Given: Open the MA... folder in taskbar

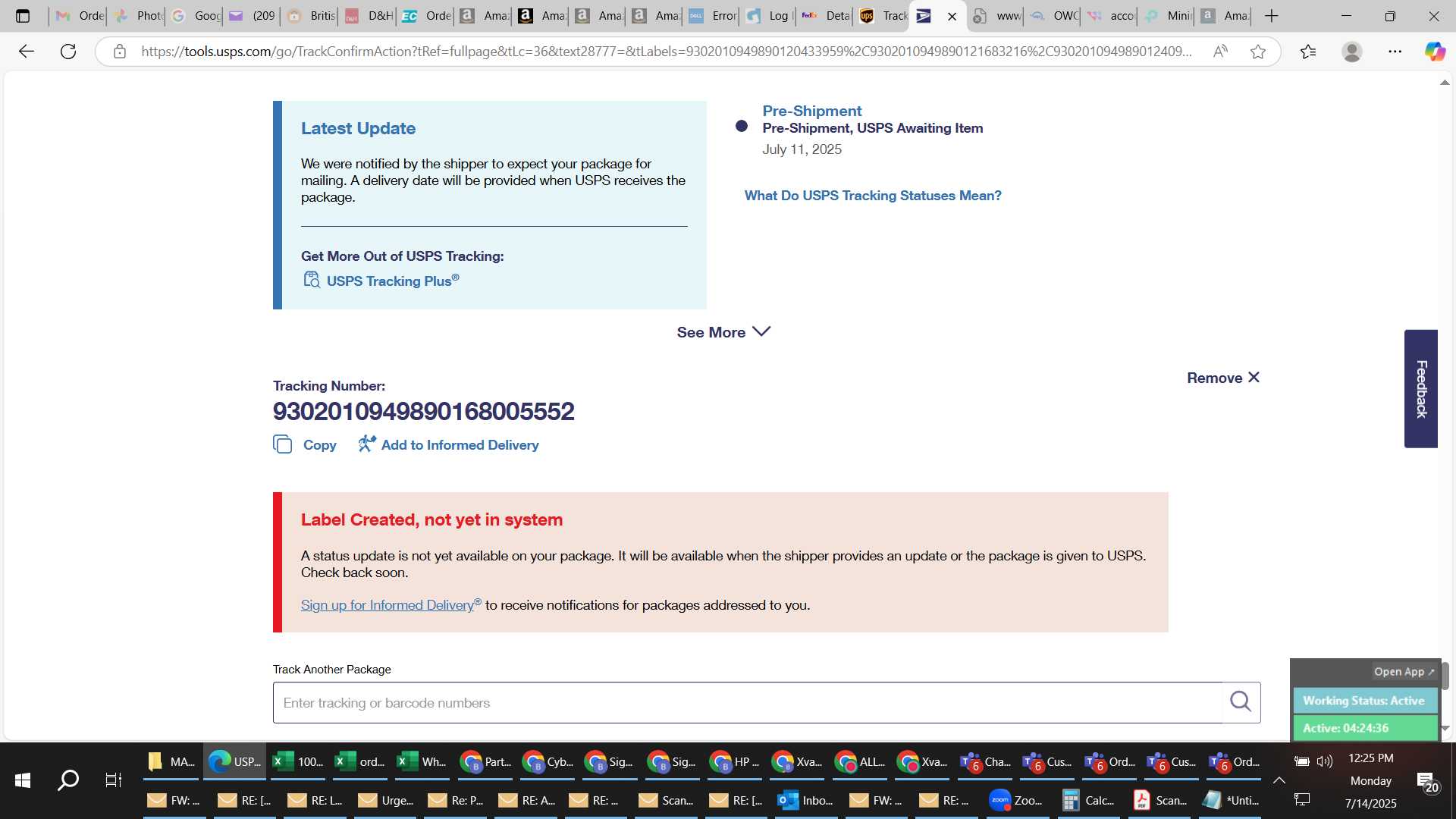Looking at the screenshot, I should point(171,762).
